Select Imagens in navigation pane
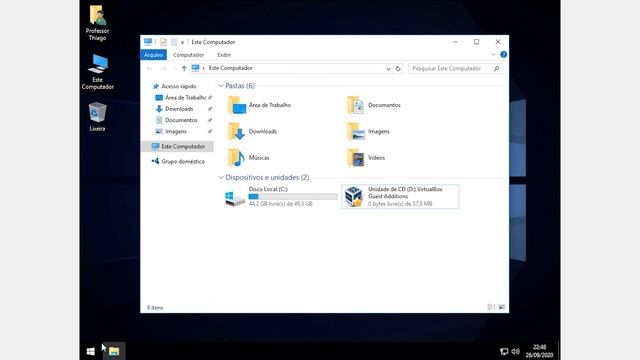Viewport: 640px width, 360px height. (176, 131)
